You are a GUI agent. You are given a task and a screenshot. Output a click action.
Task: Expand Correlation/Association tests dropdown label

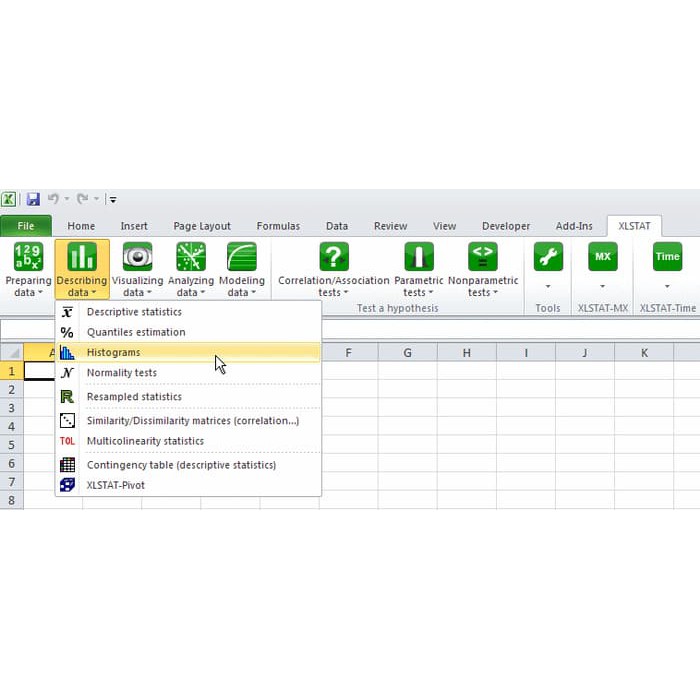(334, 286)
